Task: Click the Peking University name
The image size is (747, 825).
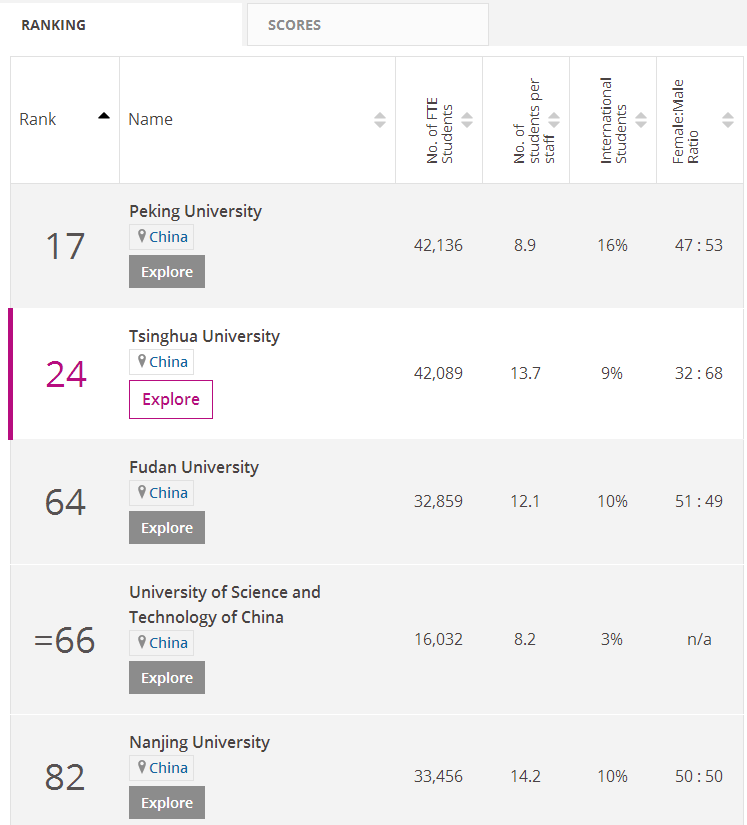Action: point(195,211)
